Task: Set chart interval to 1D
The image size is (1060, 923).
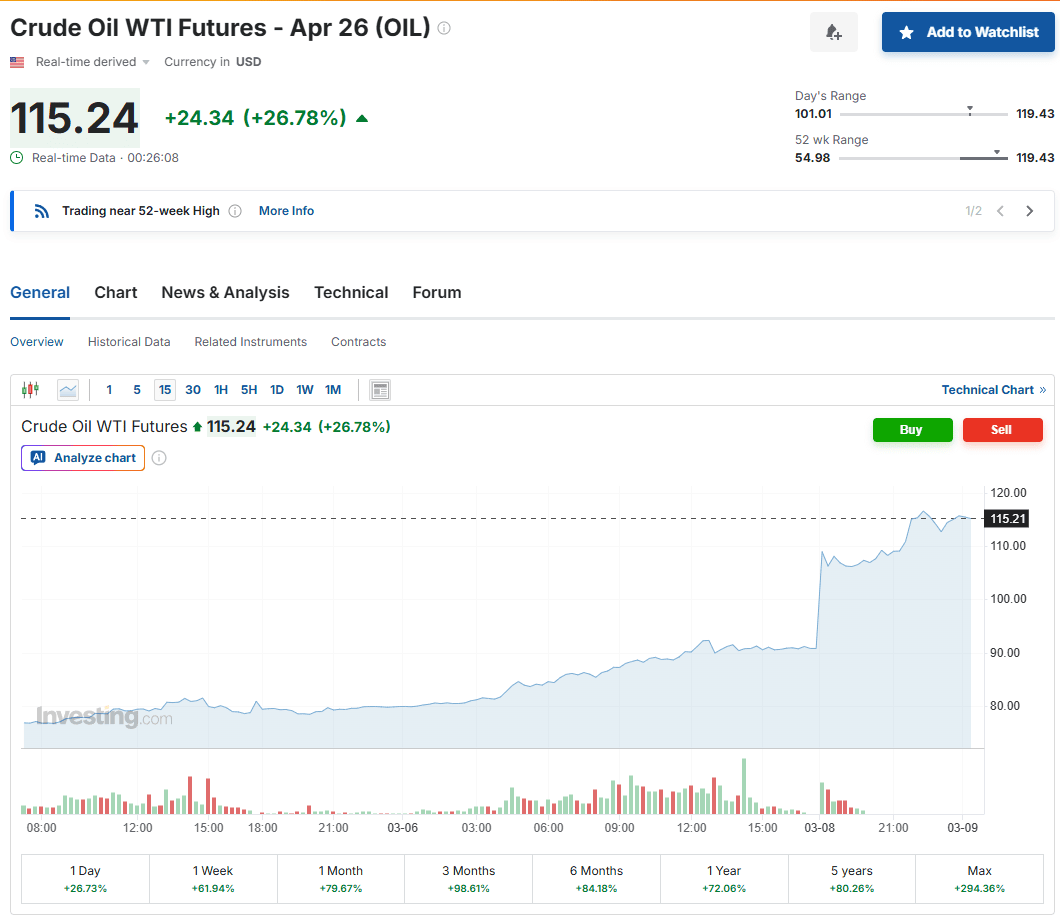Action: tap(277, 390)
